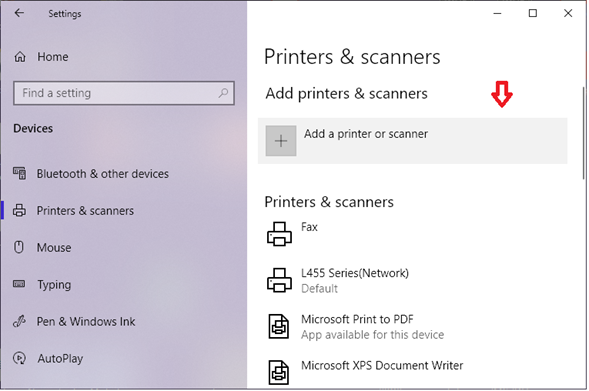Close the Settings window
The width and height of the screenshot is (589, 391).
tap(568, 13)
